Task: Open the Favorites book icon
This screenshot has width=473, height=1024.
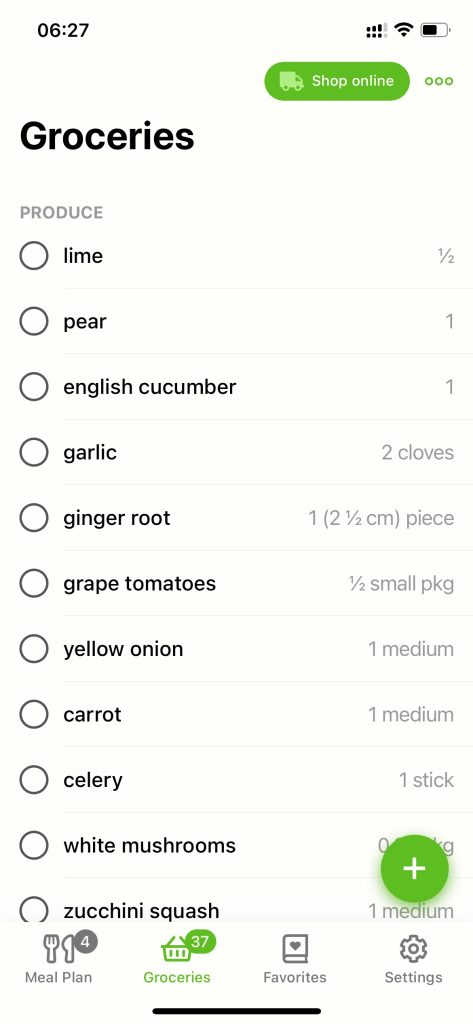Action: [295, 948]
